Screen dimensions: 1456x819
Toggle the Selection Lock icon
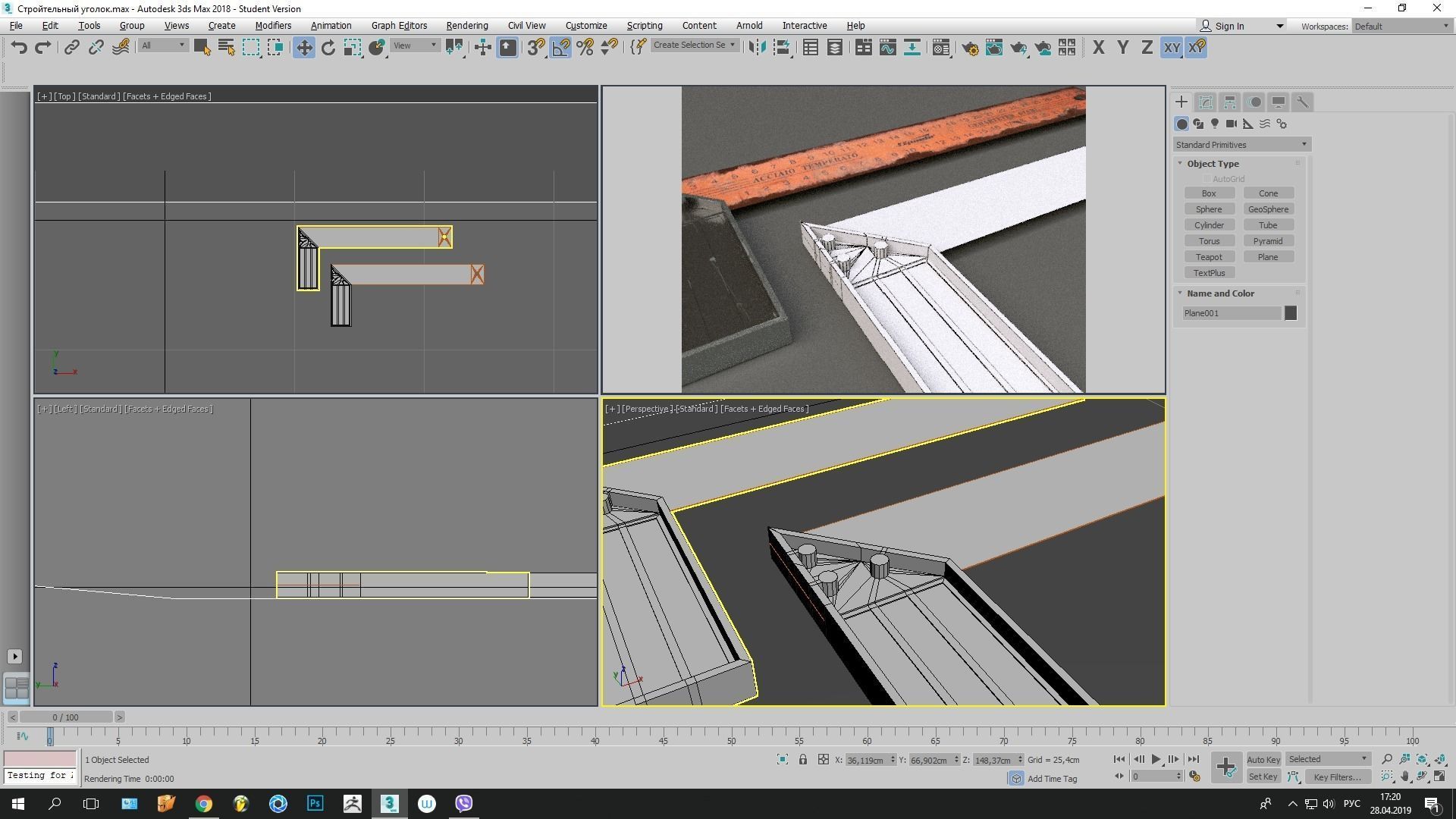(802, 759)
